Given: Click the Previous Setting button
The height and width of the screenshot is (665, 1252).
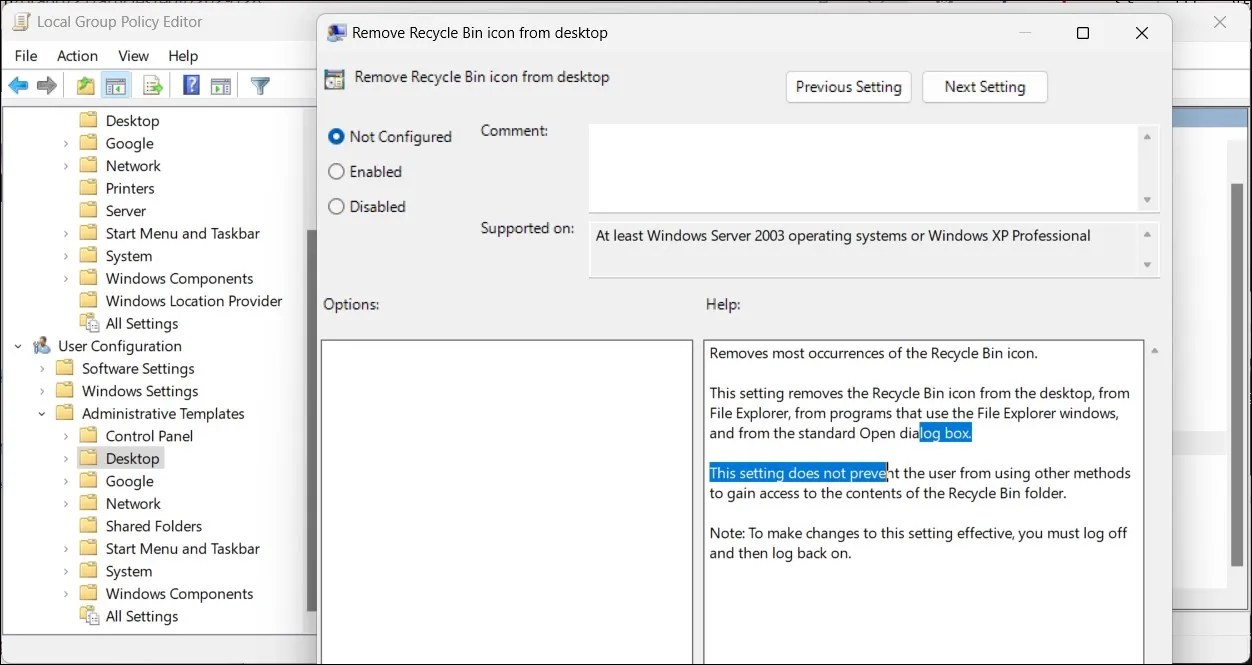Looking at the screenshot, I should point(848,87).
